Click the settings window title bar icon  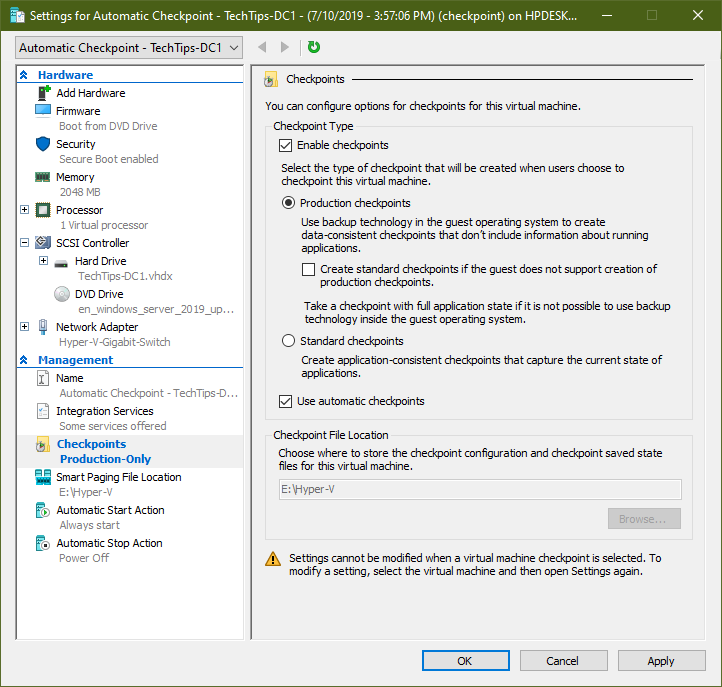[x=17, y=15]
